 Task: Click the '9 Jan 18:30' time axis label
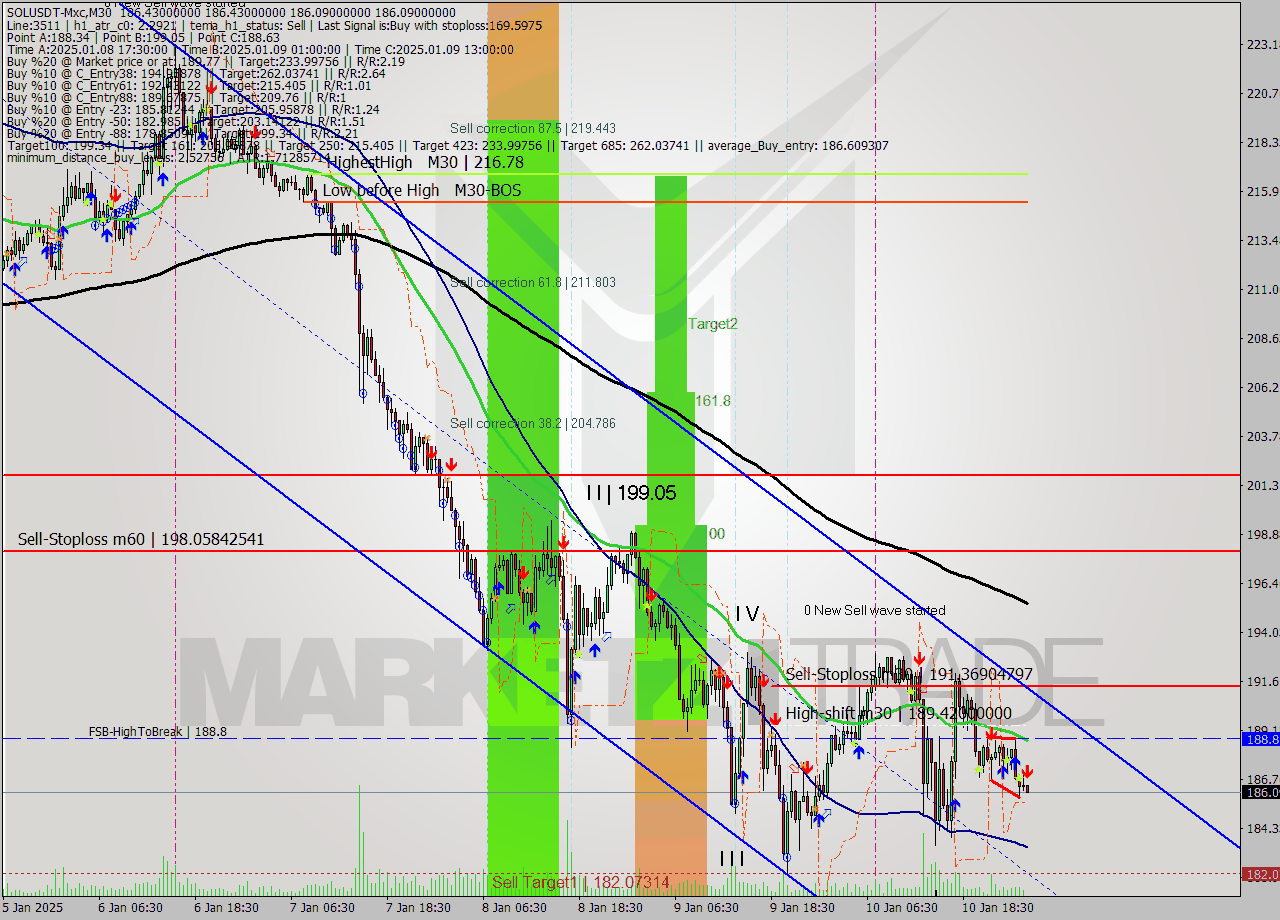pyautogui.click(x=802, y=908)
